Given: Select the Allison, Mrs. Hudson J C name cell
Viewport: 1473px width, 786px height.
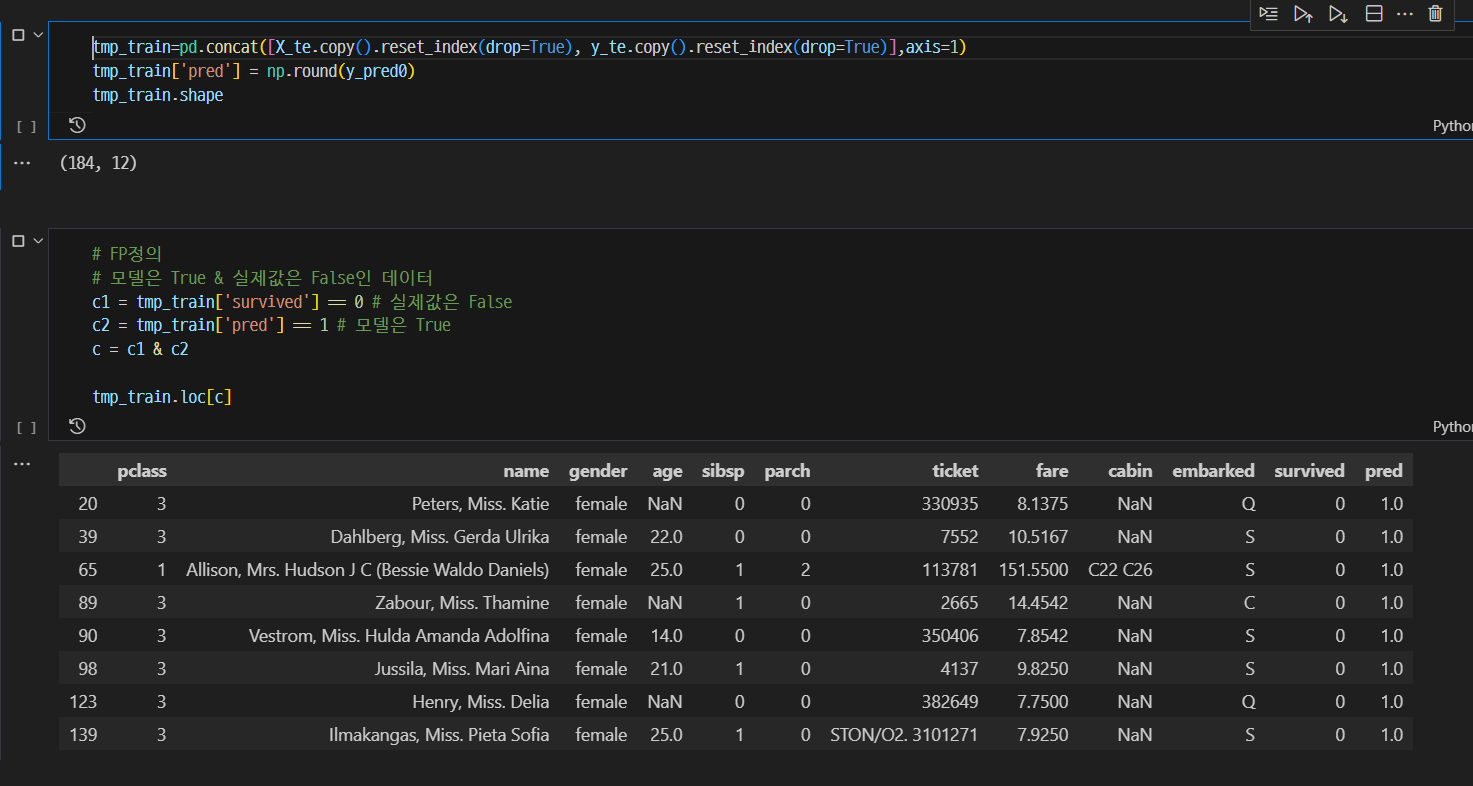Looking at the screenshot, I should 368,570.
